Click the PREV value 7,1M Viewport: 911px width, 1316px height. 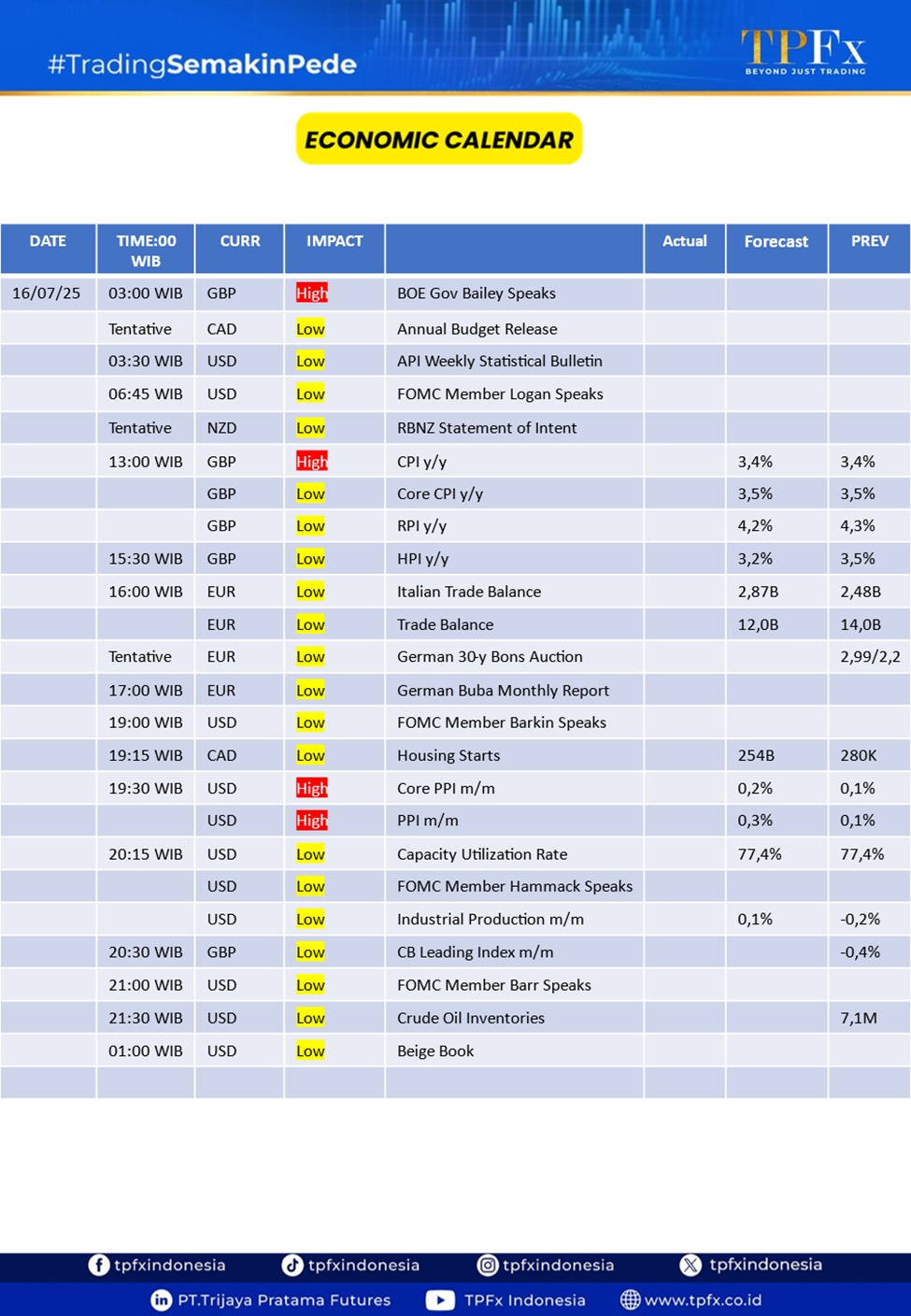(x=858, y=1018)
